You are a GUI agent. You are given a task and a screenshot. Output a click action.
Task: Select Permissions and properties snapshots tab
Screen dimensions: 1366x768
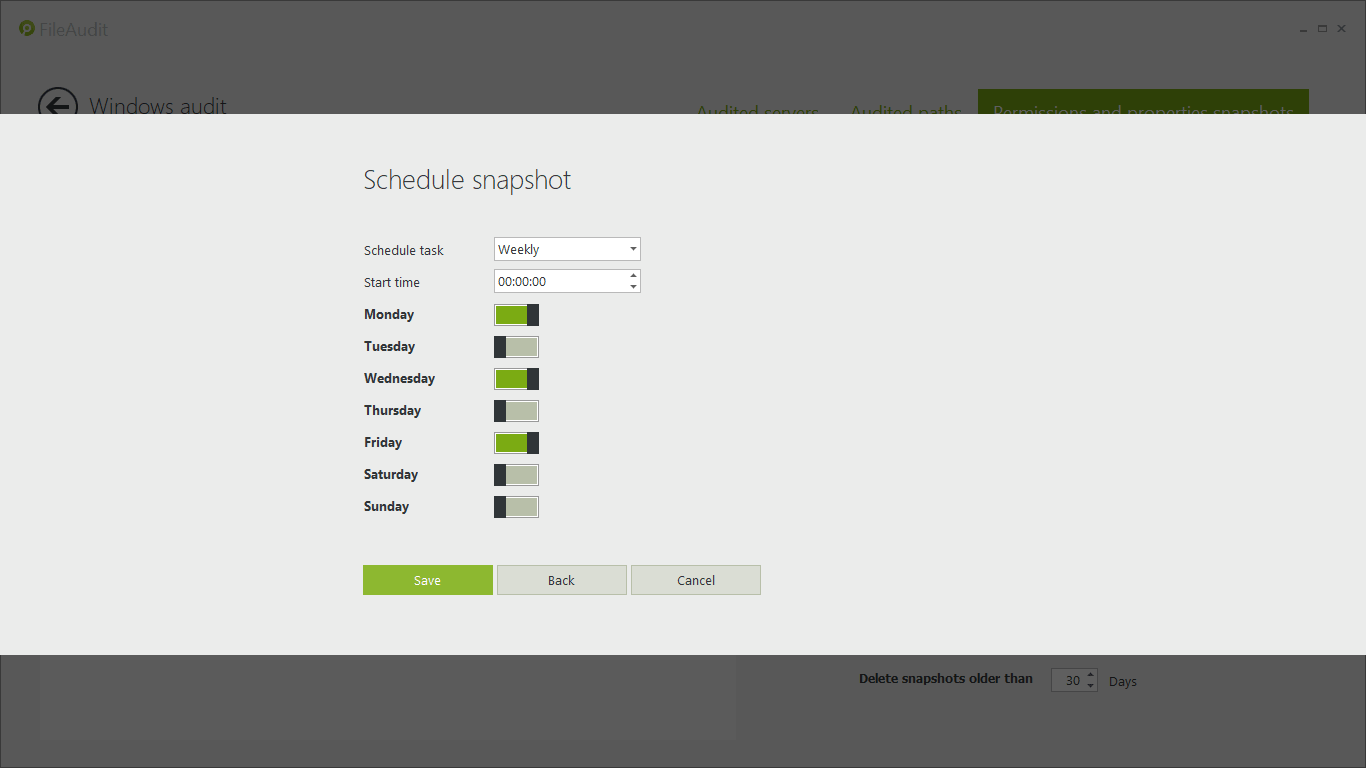coord(1142,105)
